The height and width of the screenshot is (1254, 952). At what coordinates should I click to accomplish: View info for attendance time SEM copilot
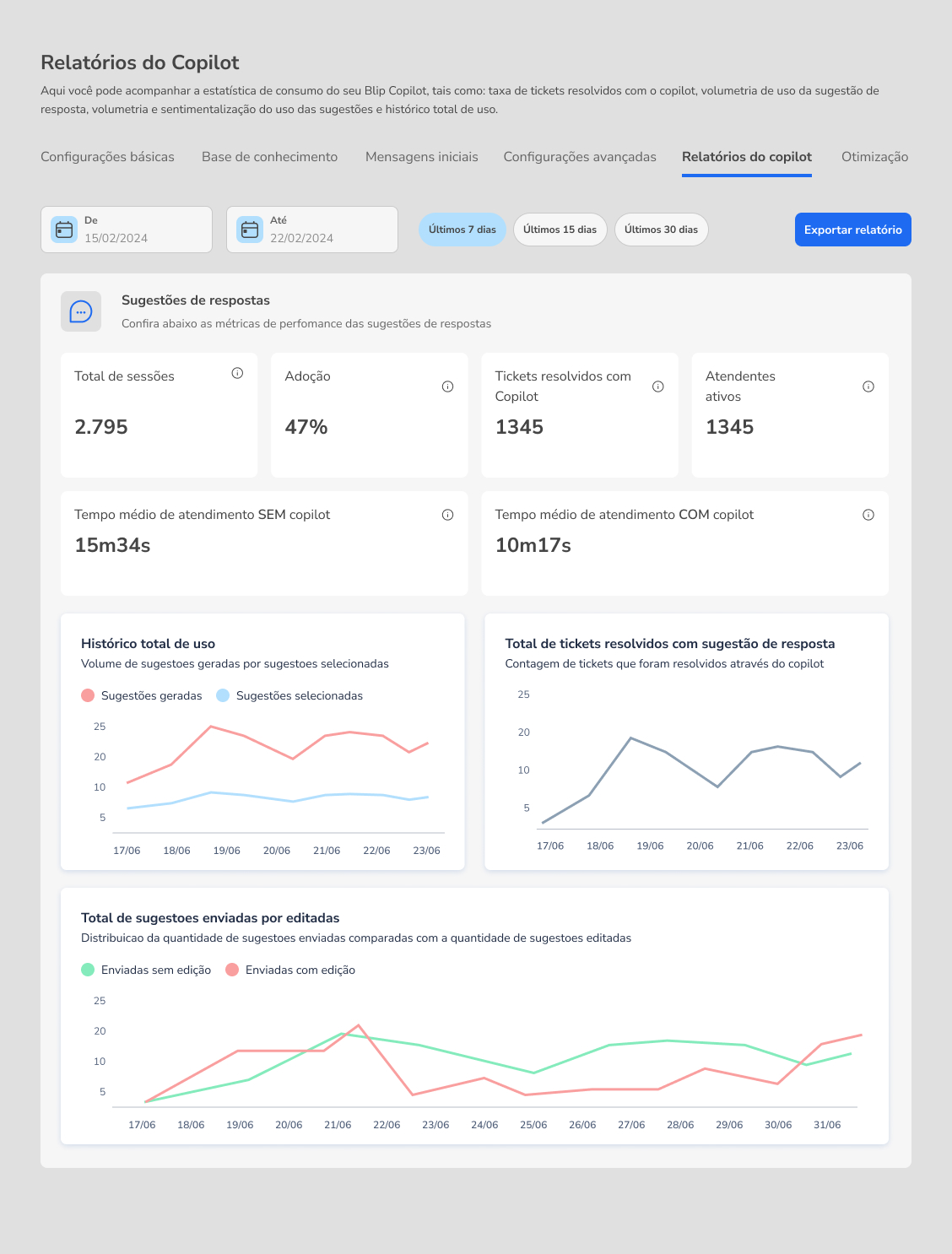(447, 515)
